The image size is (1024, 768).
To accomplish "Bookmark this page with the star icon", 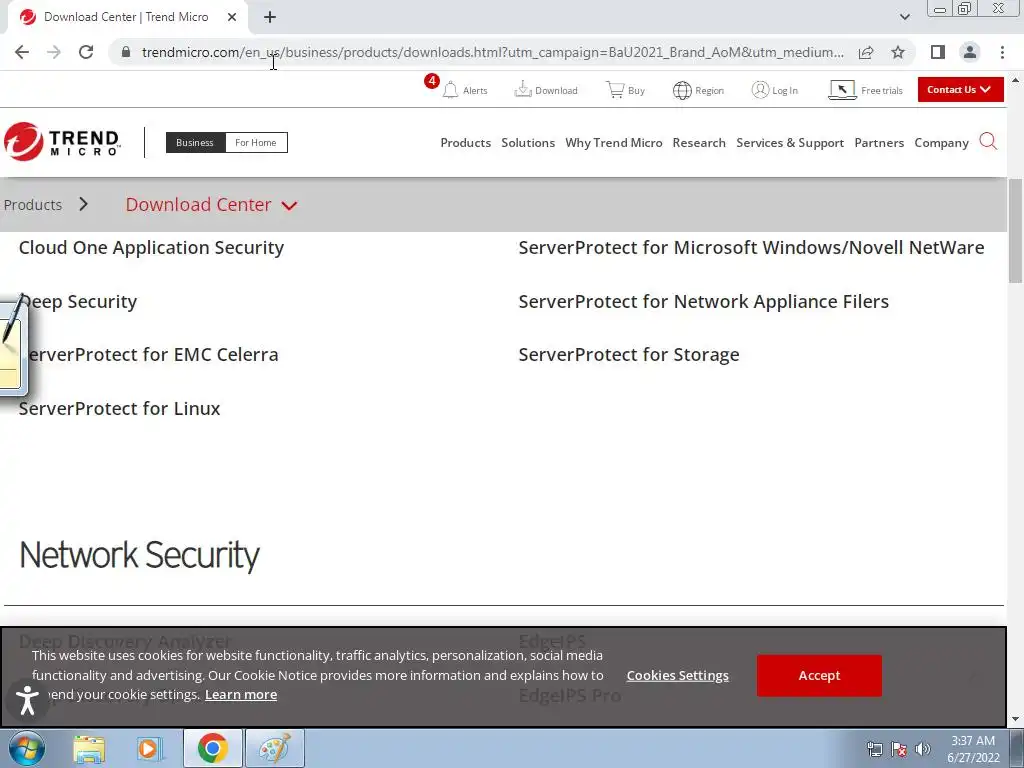I will pyautogui.click(x=898, y=52).
